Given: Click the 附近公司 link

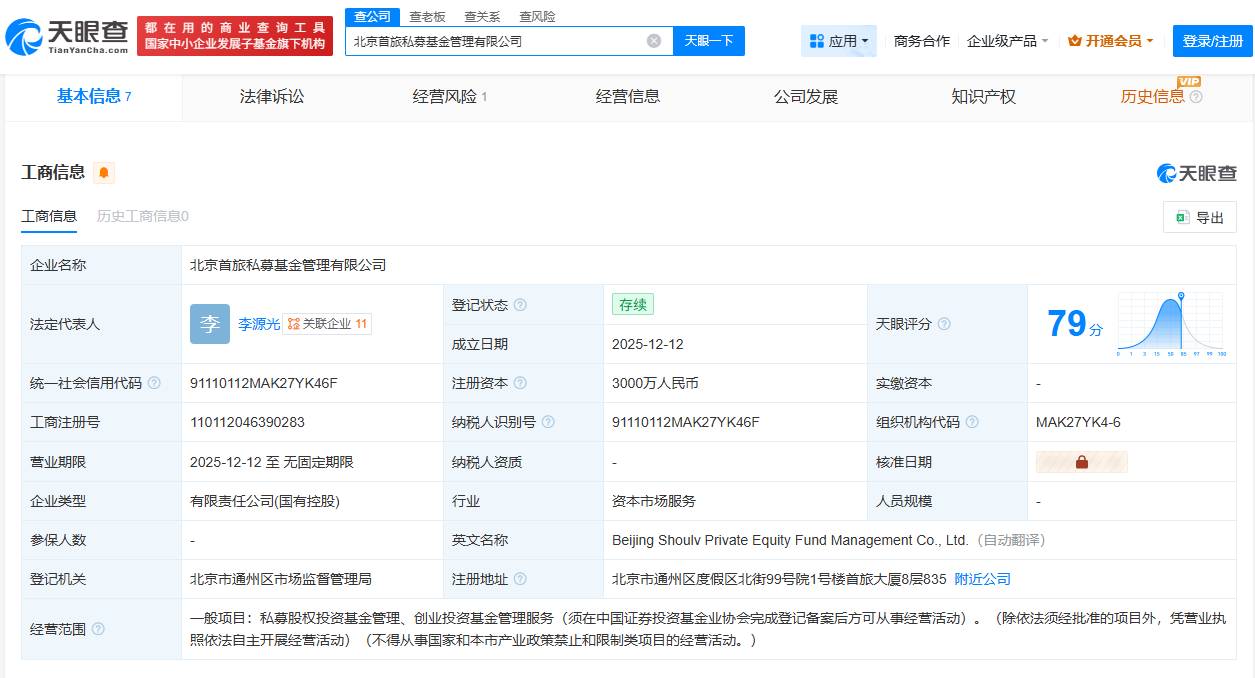Looking at the screenshot, I should (982, 579).
